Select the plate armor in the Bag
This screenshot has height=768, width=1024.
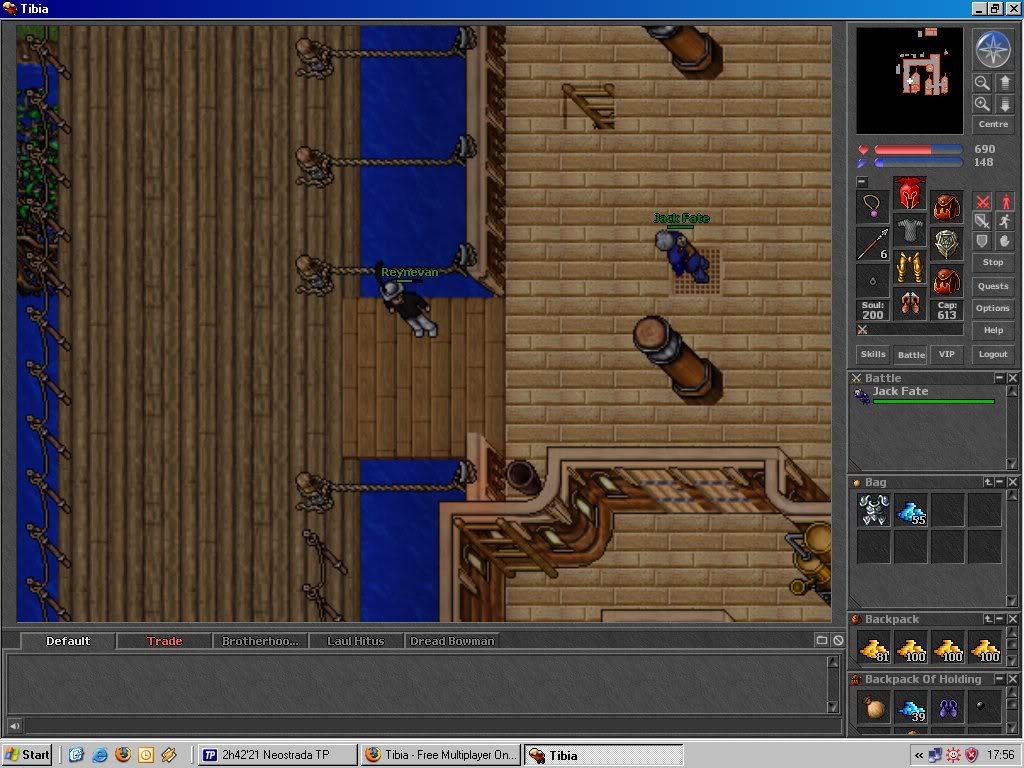[x=874, y=510]
